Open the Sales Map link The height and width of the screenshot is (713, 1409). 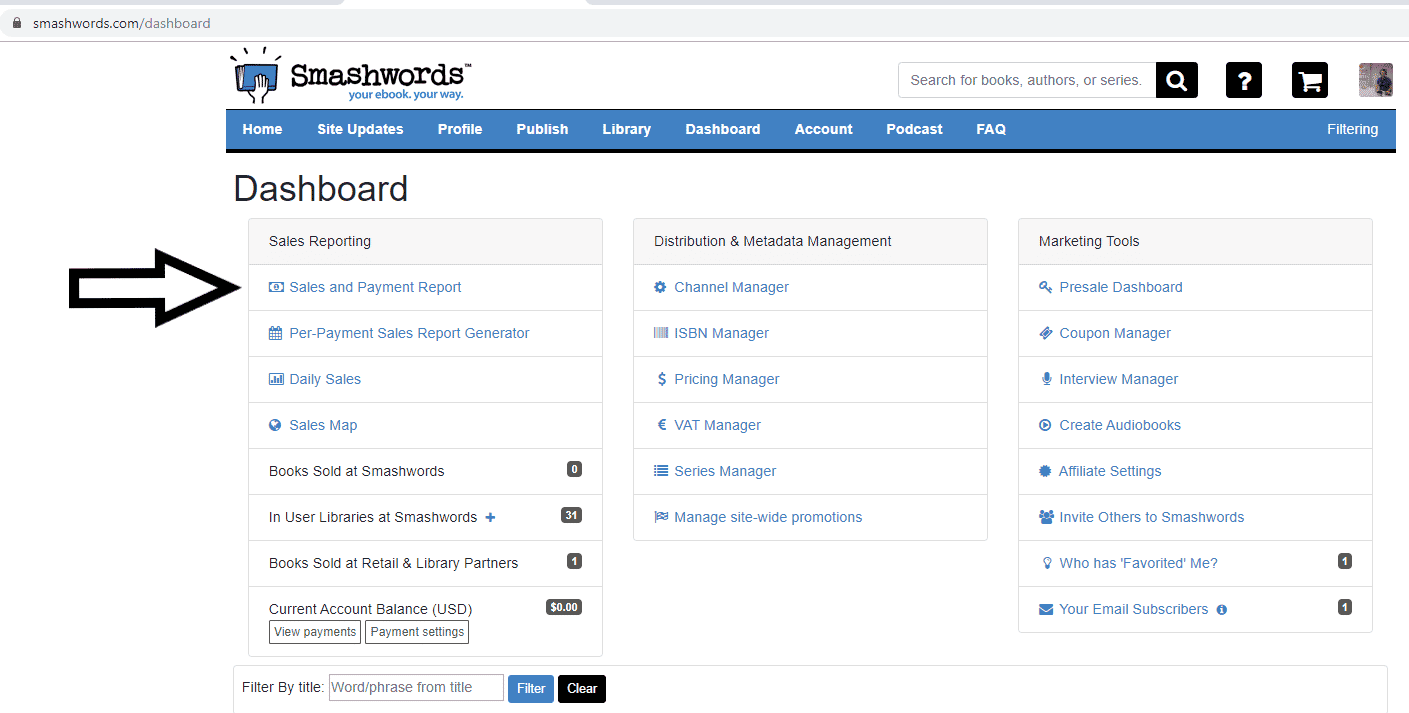tap(323, 425)
